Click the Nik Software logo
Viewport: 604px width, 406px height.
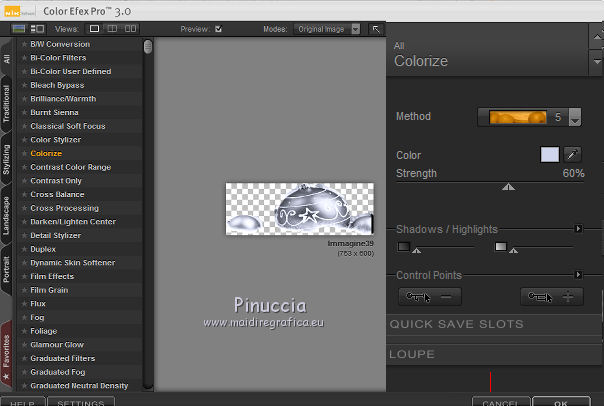(x=19, y=12)
